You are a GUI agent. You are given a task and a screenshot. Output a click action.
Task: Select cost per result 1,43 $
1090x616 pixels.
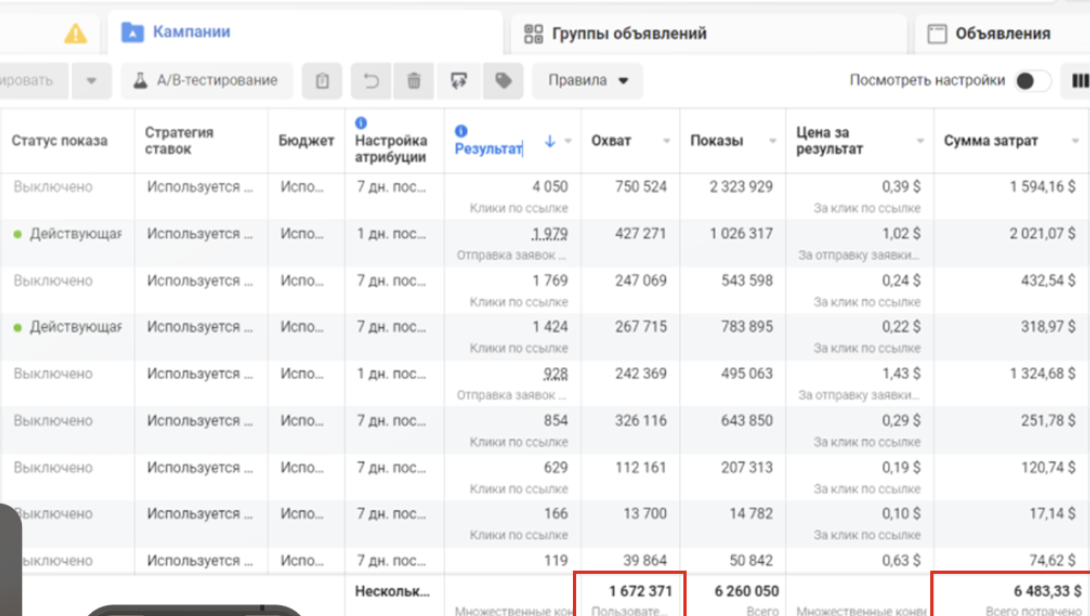[x=902, y=374]
